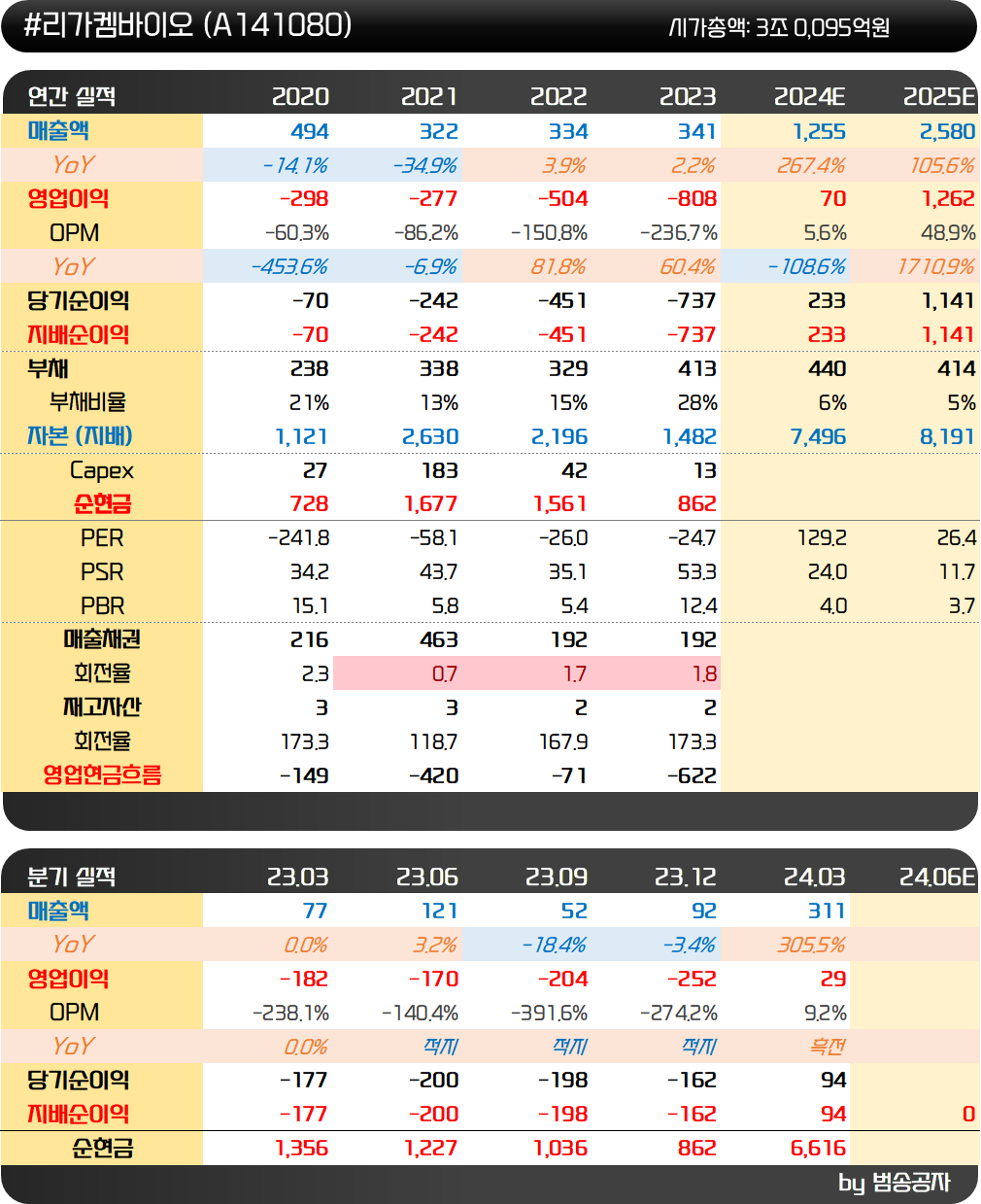Click quarterly 순현금 value 6,616
981x1204 pixels.
(x=819, y=1148)
